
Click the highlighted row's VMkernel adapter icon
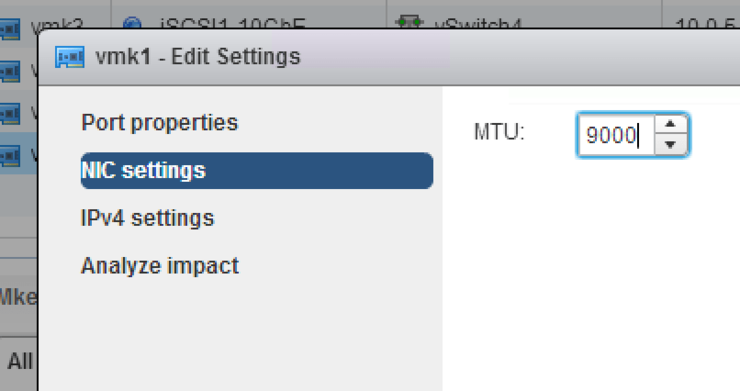tap(10, 156)
